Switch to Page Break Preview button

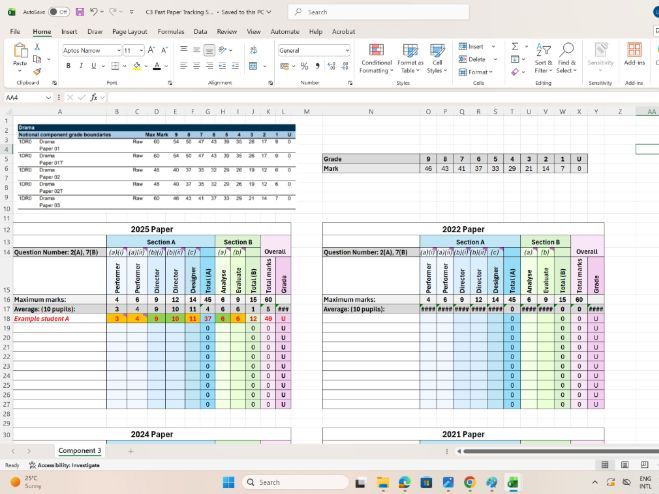[644, 465]
